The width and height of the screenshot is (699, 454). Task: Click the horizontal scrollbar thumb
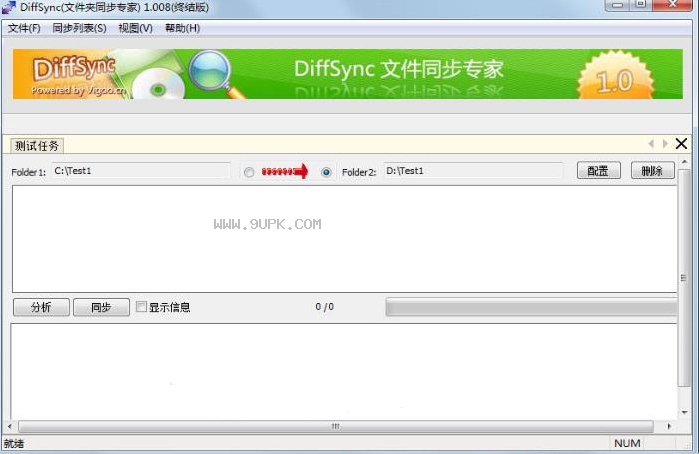click(x=336, y=426)
